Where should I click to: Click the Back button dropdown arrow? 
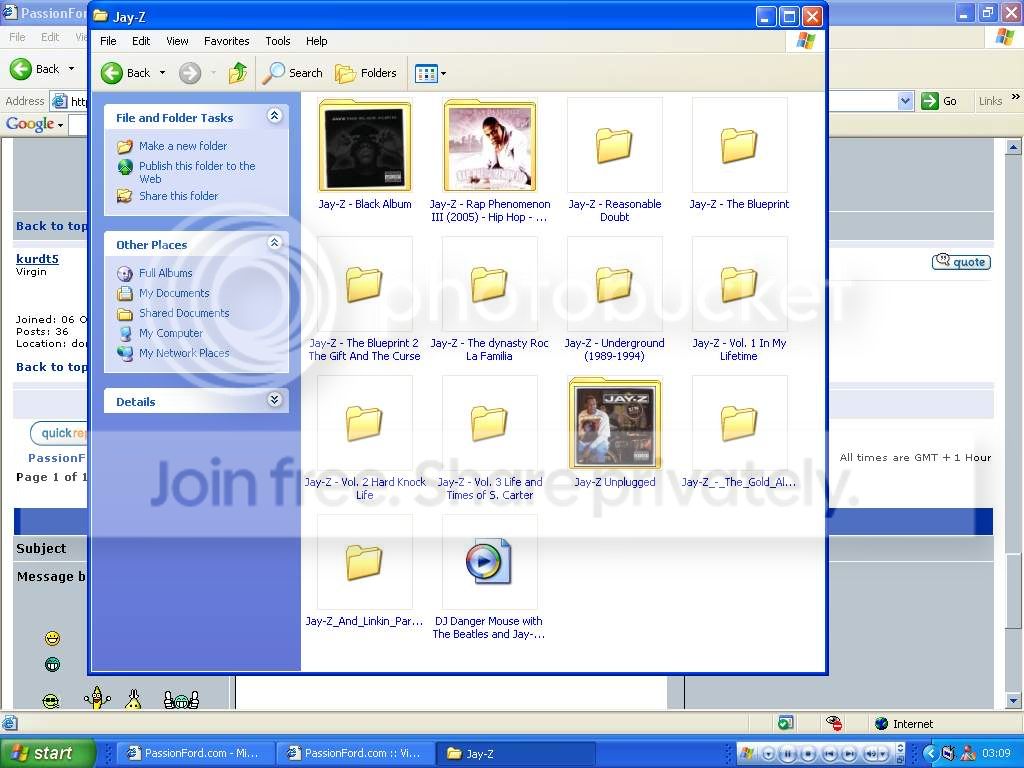[x=162, y=73]
